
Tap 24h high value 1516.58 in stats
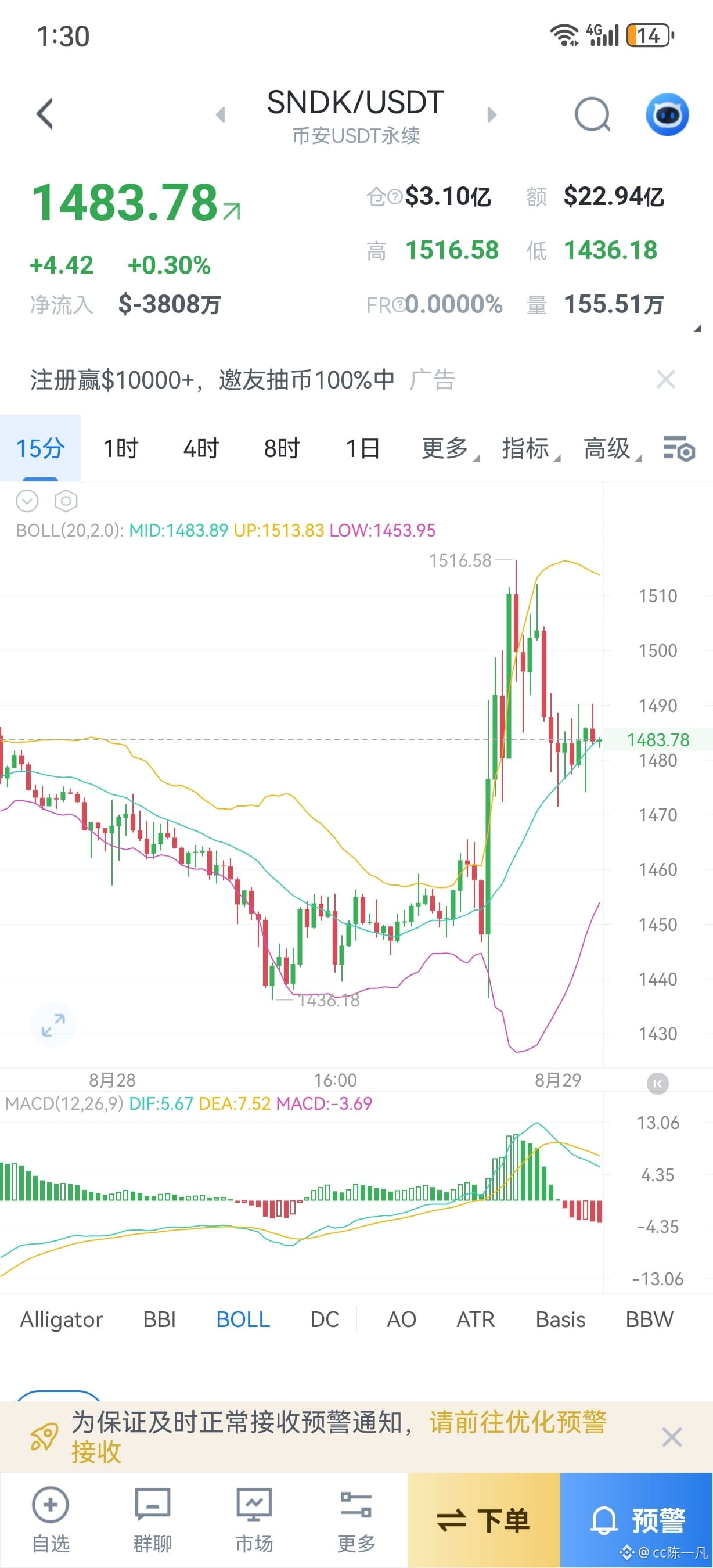click(452, 250)
